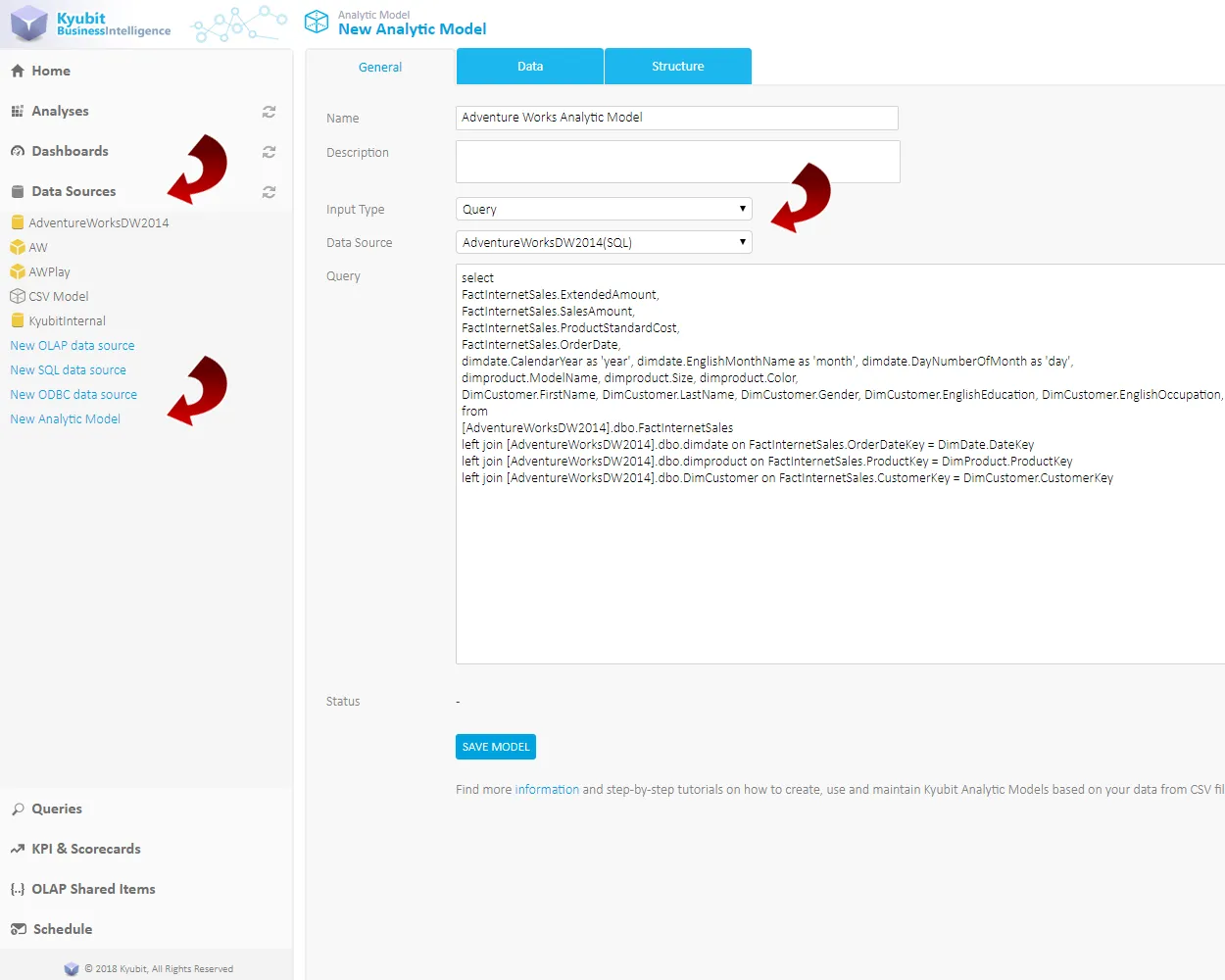Open the Input Type dropdown
This screenshot has height=980, width=1225.
pos(604,209)
